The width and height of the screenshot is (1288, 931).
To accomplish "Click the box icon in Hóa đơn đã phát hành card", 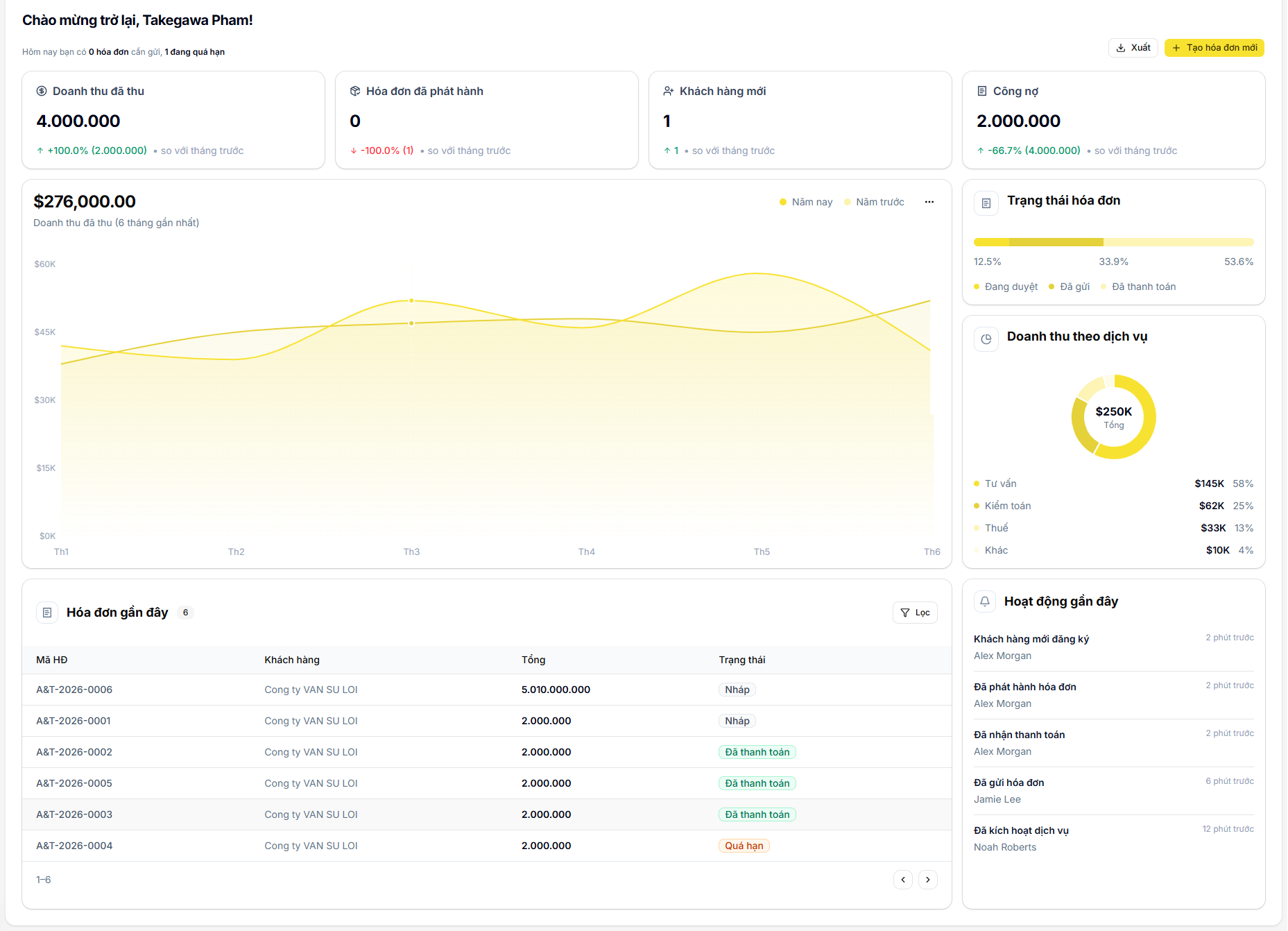I will tap(355, 91).
